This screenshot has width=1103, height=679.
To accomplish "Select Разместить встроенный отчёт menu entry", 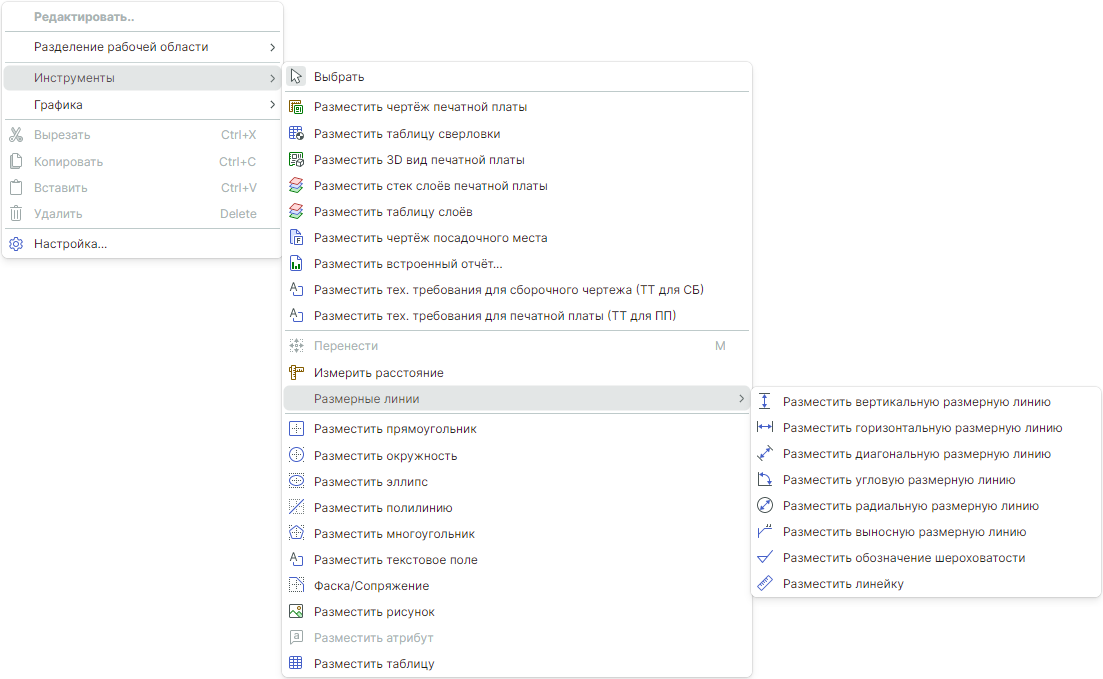I will (408, 264).
